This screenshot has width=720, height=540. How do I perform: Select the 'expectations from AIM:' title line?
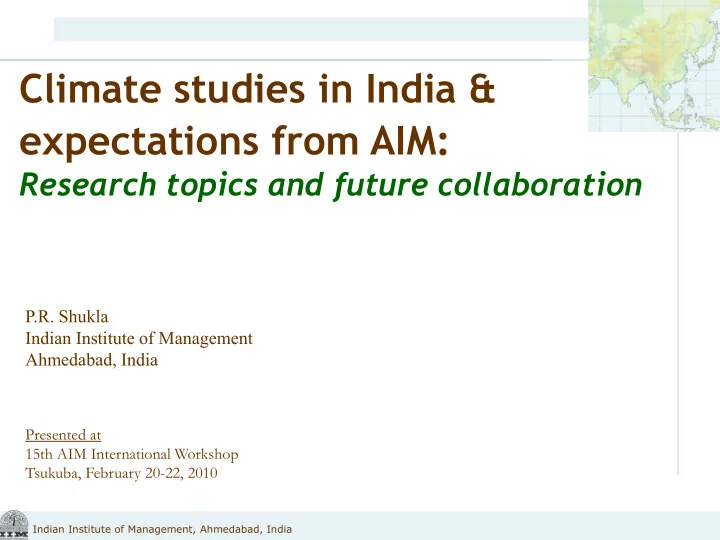pos(234,141)
